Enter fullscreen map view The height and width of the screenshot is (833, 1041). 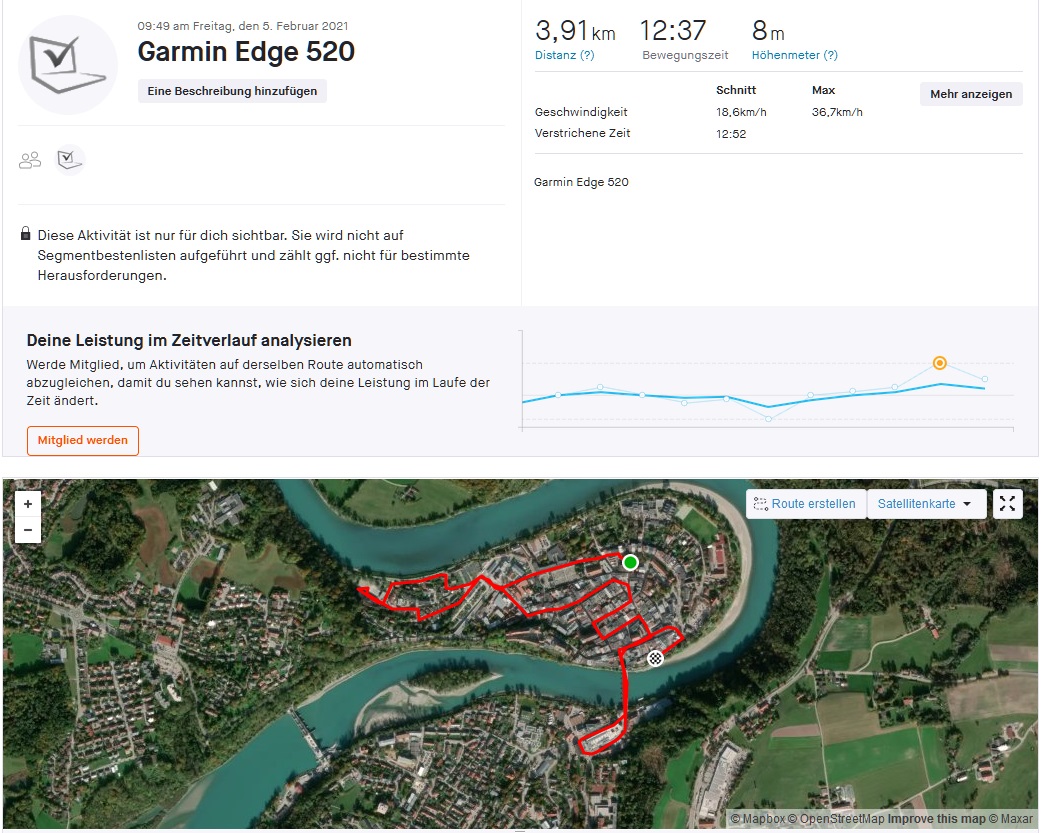1007,504
